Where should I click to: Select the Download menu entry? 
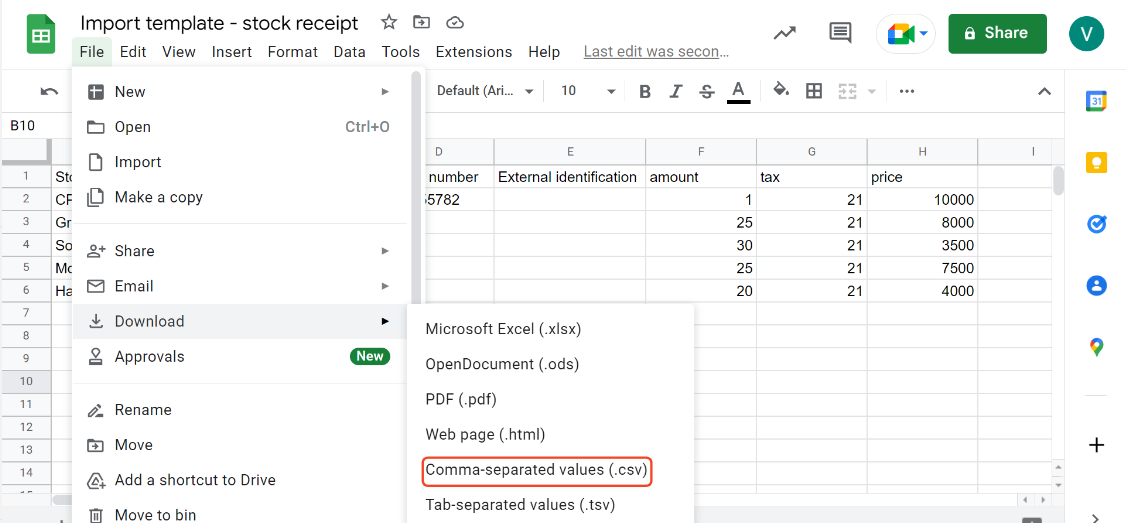click(239, 321)
